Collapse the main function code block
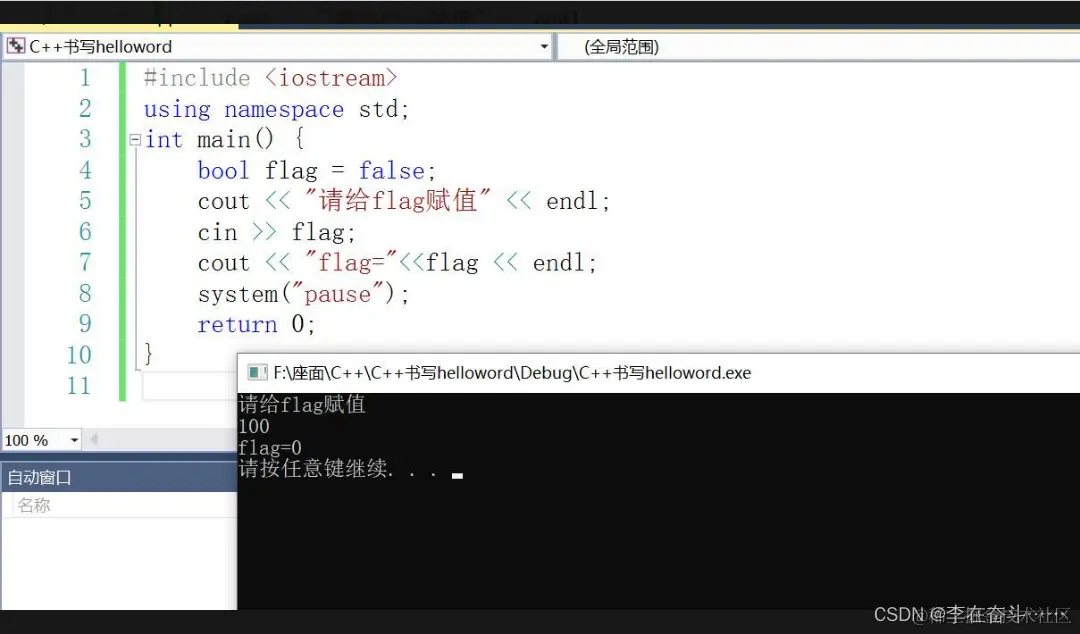 pyautogui.click(x=134, y=139)
